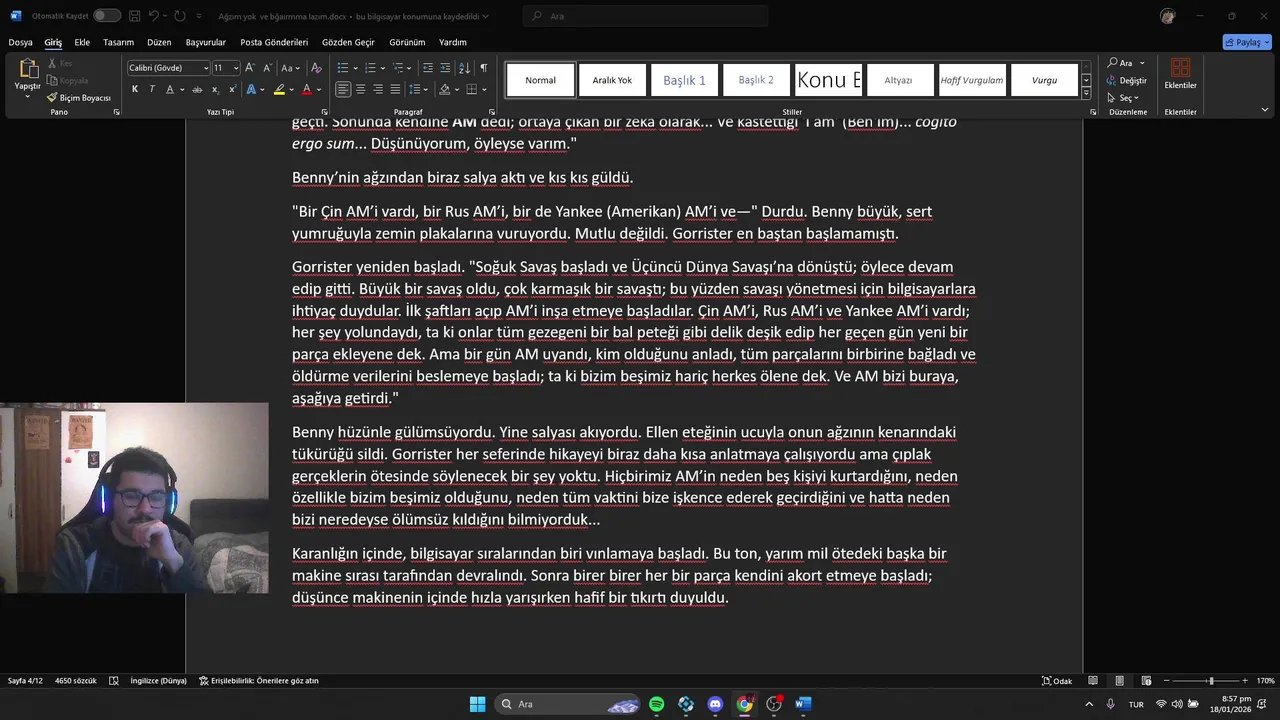Apply italic with the T button
Screen dimensions: 1280x720
[x=152, y=89]
